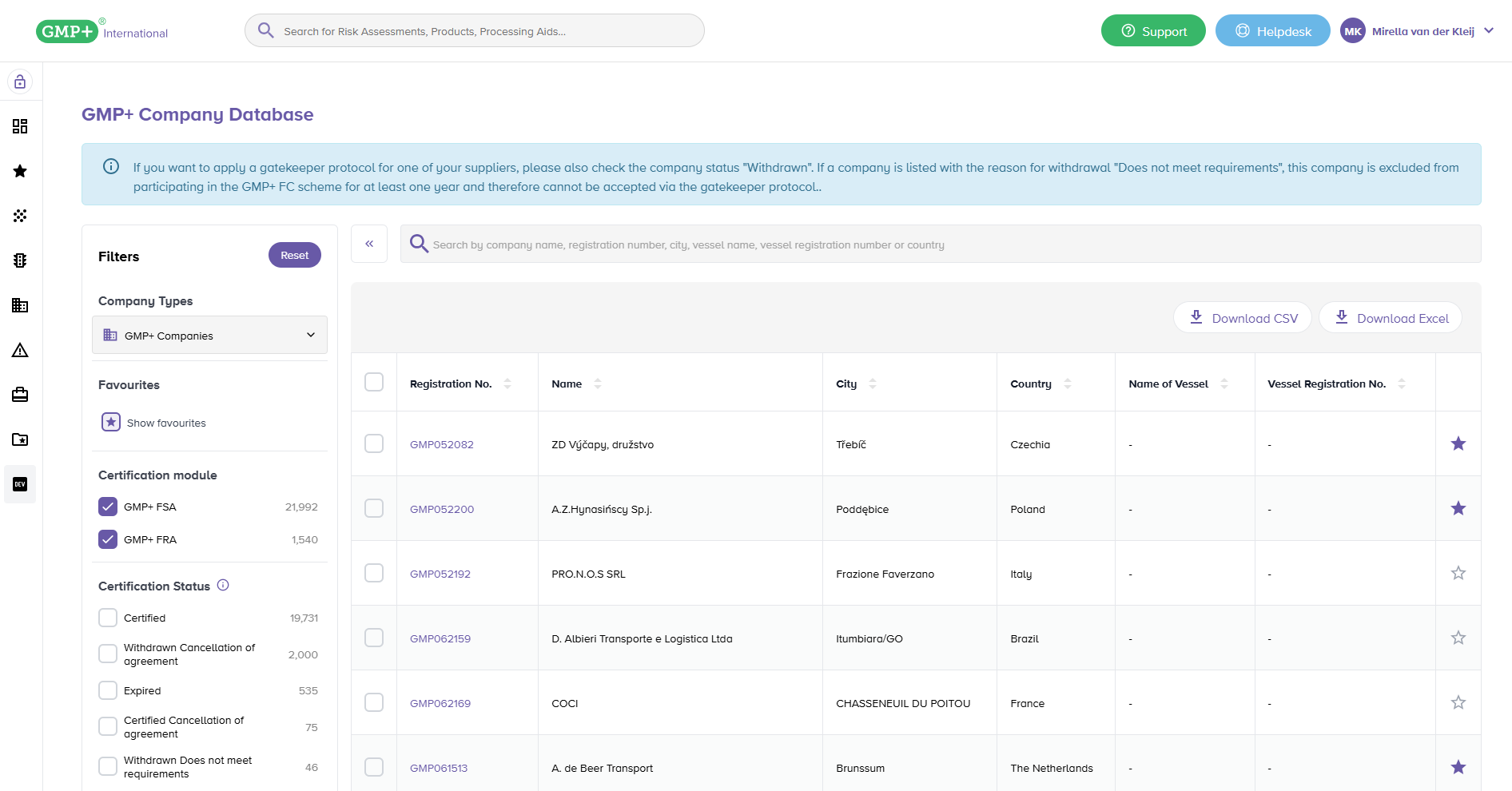Open the briefcase icon in the sidebar
This screenshot has height=791, width=1512.
coord(20,395)
